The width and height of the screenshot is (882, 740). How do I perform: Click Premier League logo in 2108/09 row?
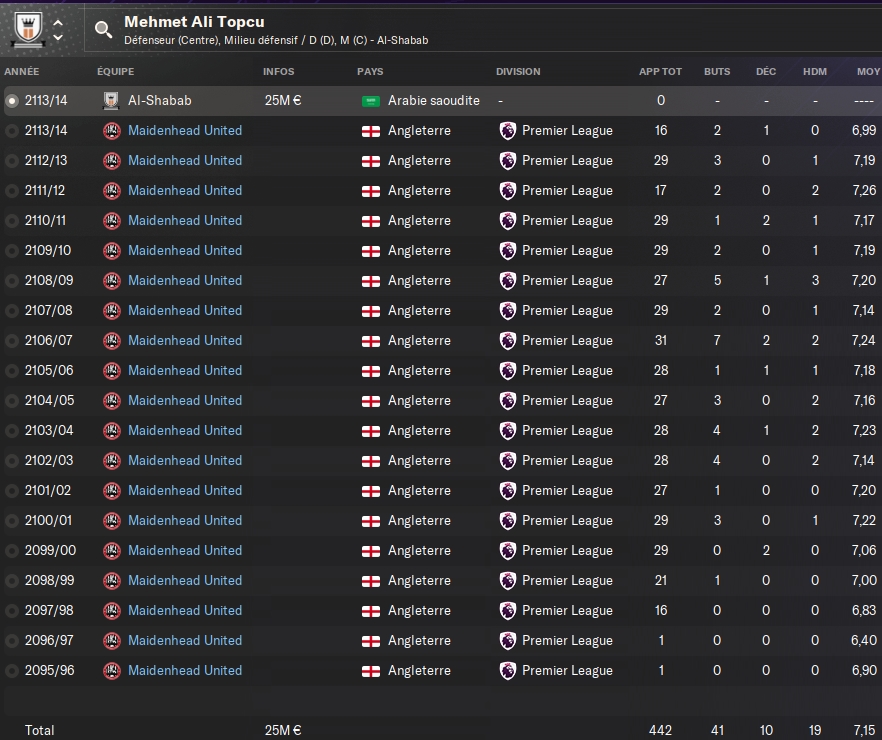508,280
